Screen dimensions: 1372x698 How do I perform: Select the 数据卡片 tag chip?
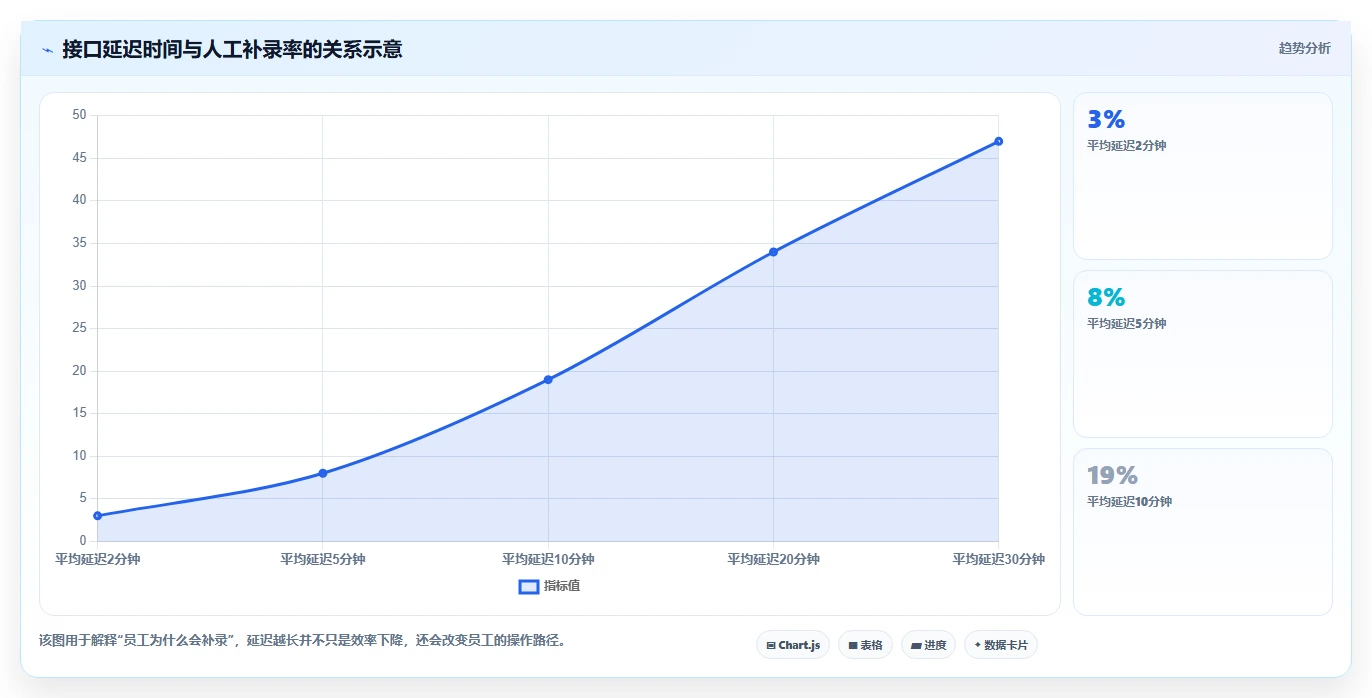1001,645
